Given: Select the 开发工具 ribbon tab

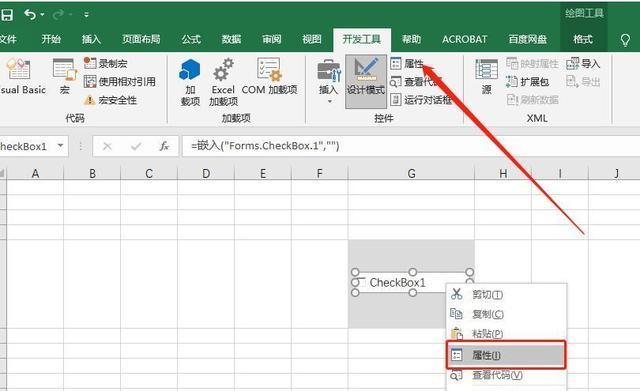Looking at the screenshot, I should click(x=362, y=40).
